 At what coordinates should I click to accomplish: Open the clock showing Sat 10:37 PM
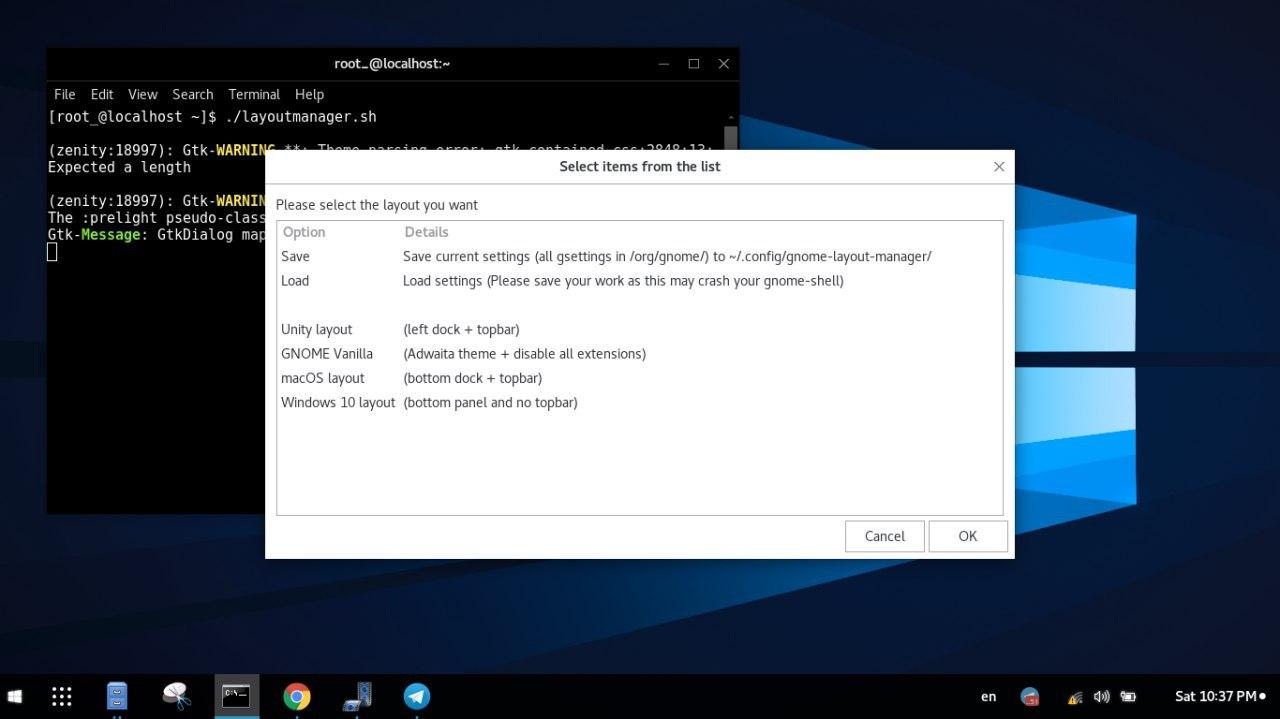1215,696
